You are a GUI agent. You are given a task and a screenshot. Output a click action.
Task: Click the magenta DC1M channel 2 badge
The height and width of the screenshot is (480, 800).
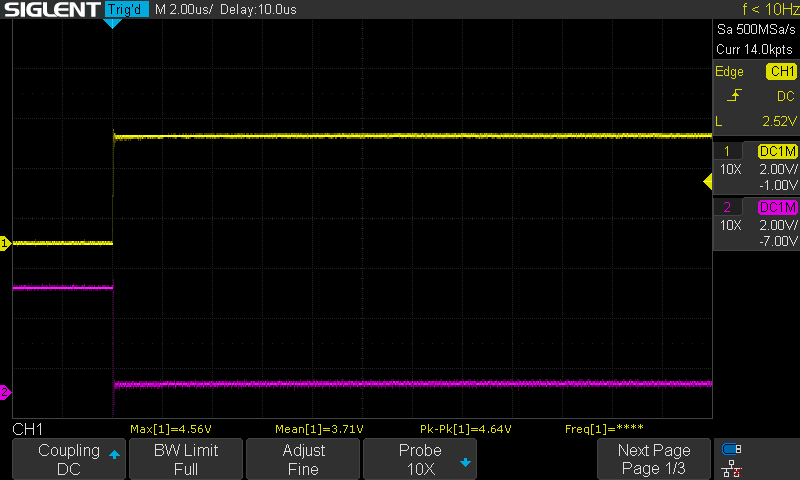pos(778,207)
